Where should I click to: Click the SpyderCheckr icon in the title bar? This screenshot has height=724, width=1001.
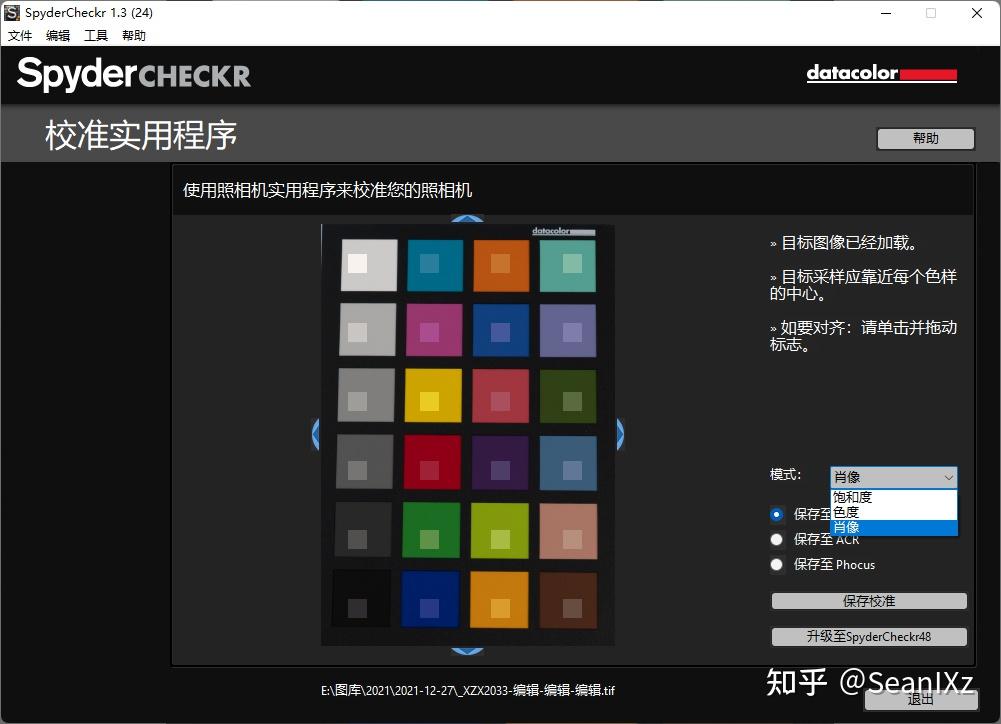point(11,12)
